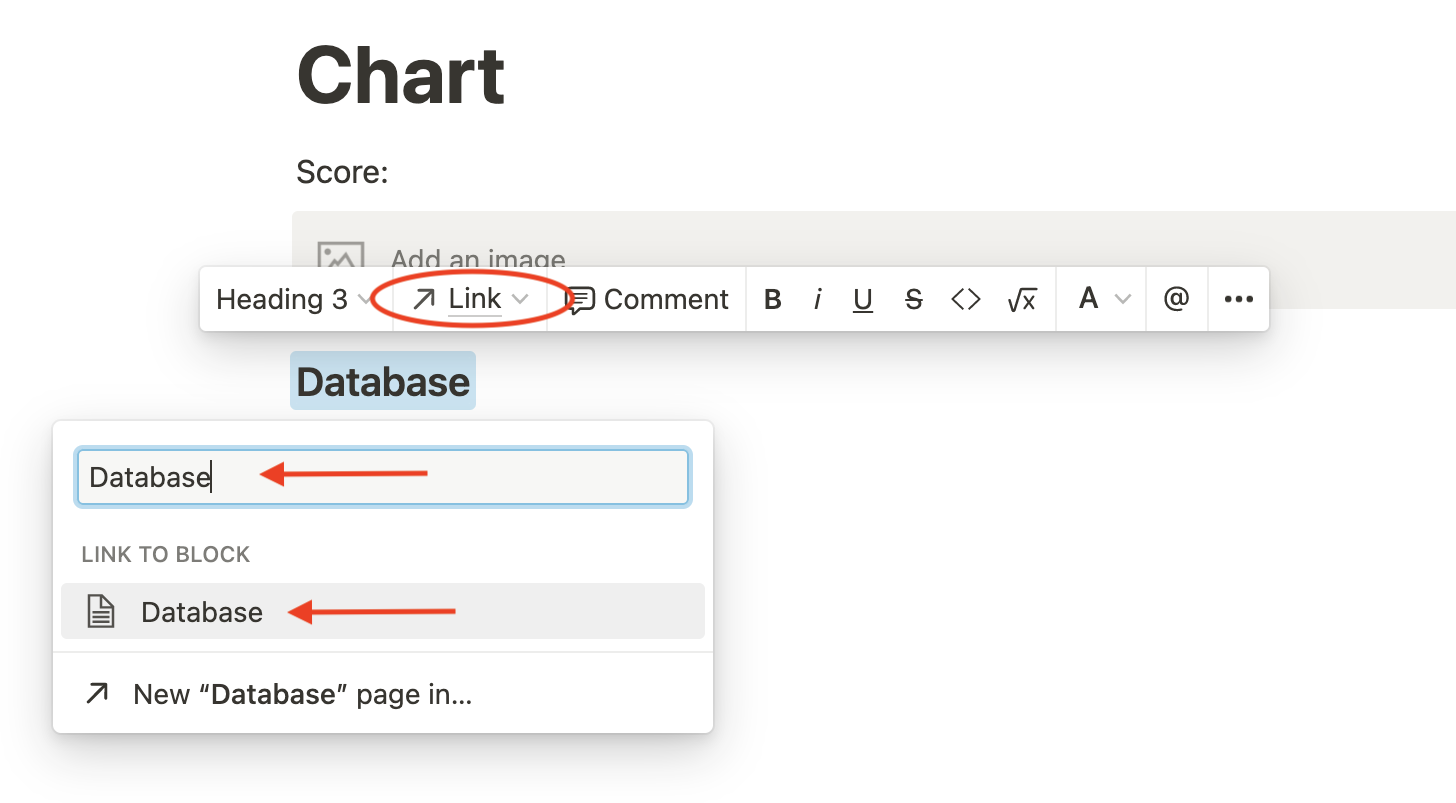Click the Chart page title
The width and height of the screenshot is (1456, 803).
pyautogui.click(x=401, y=75)
